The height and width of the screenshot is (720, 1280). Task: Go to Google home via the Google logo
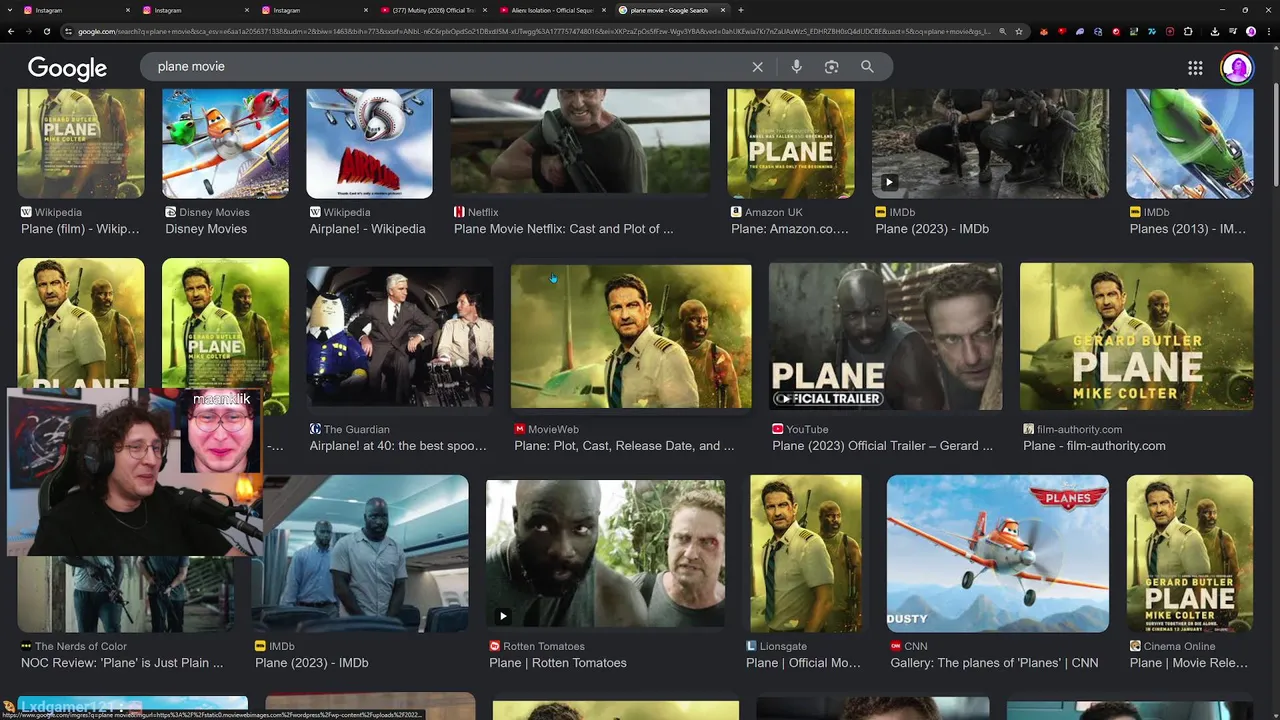(x=67, y=68)
